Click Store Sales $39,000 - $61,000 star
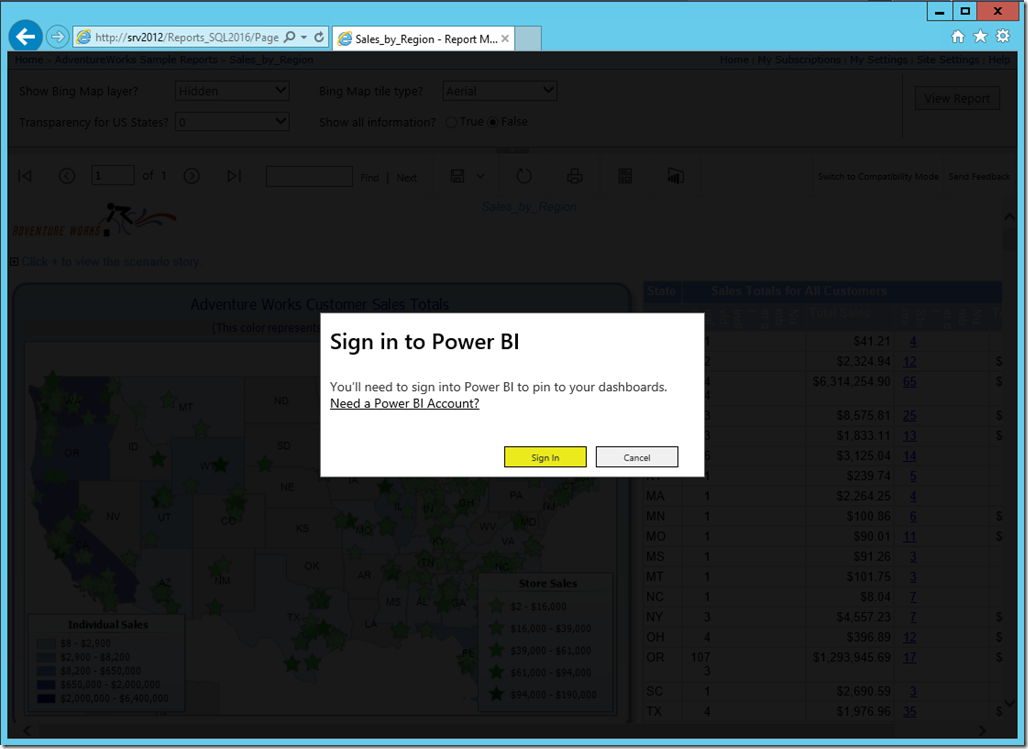 [x=497, y=650]
